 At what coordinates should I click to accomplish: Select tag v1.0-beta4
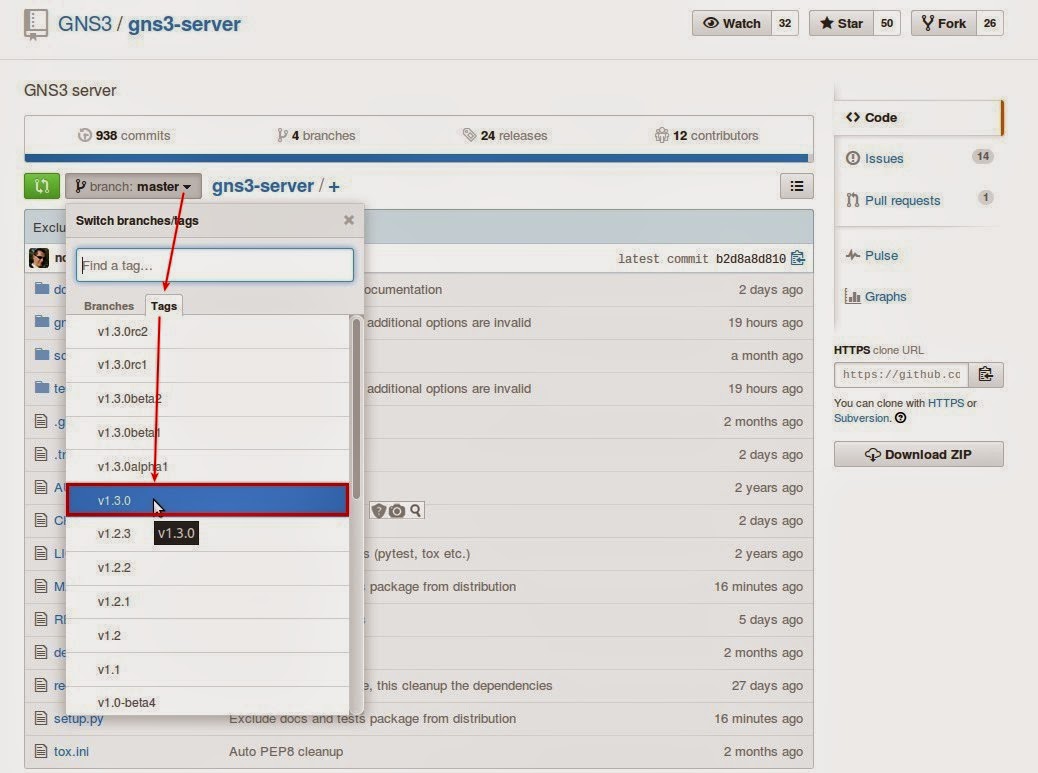click(x=207, y=702)
